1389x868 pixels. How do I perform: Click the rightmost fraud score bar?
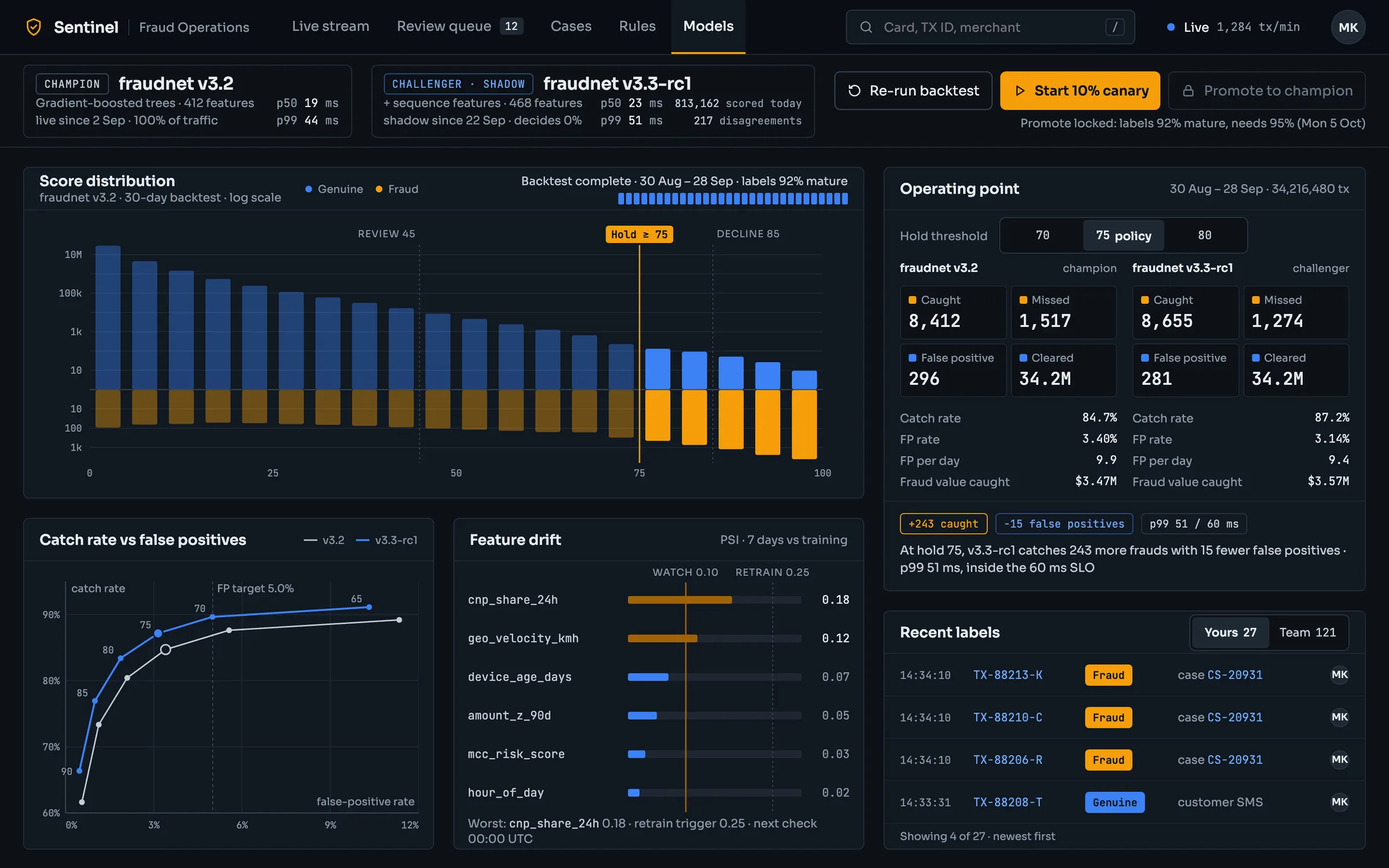coord(804,425)
